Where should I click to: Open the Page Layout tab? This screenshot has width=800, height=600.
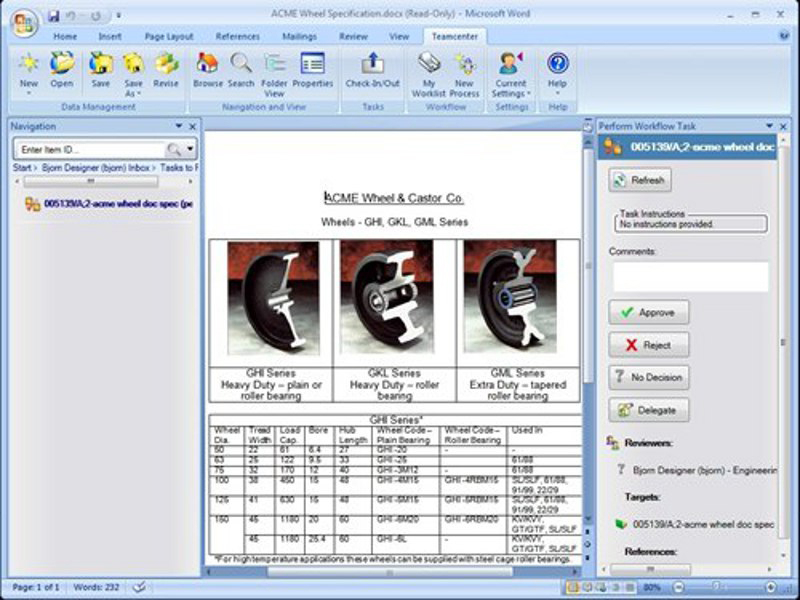(169, 37)
